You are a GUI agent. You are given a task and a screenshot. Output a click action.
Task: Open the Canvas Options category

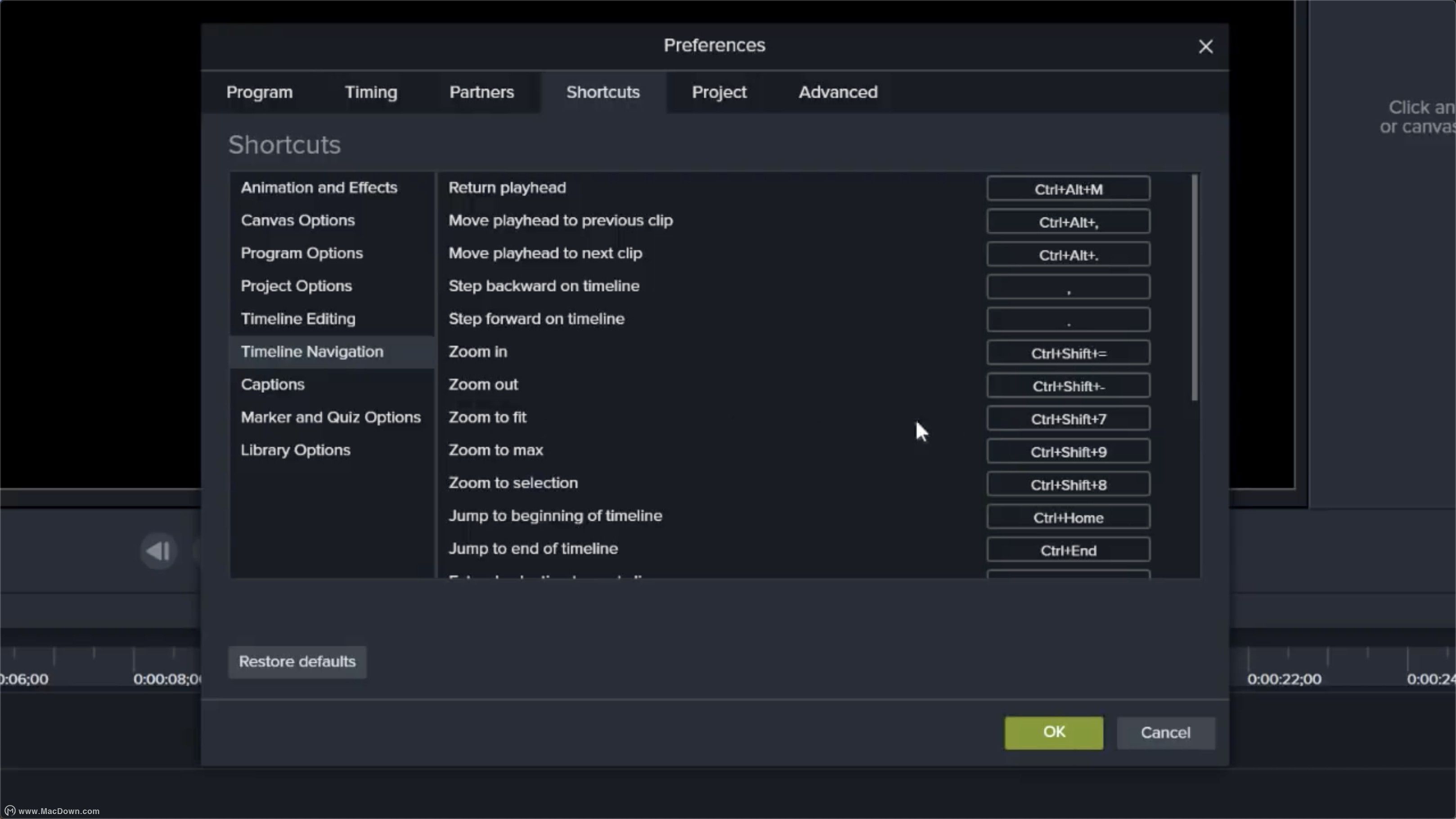tap(298, 220)
